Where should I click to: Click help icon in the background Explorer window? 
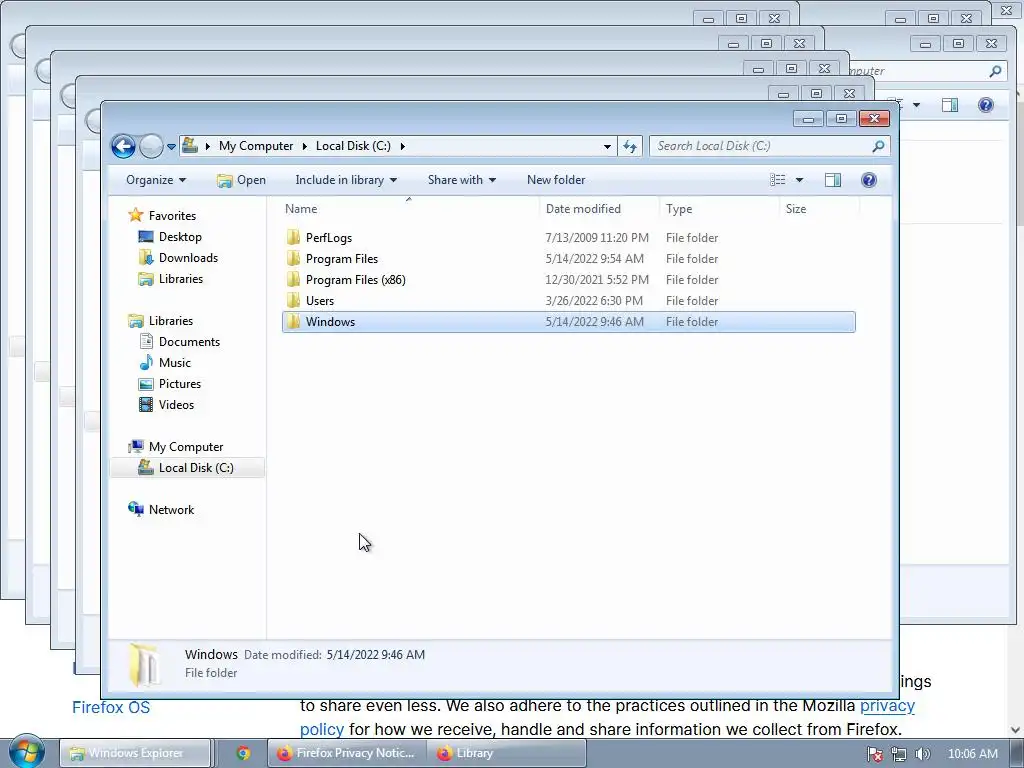[985, 105]
